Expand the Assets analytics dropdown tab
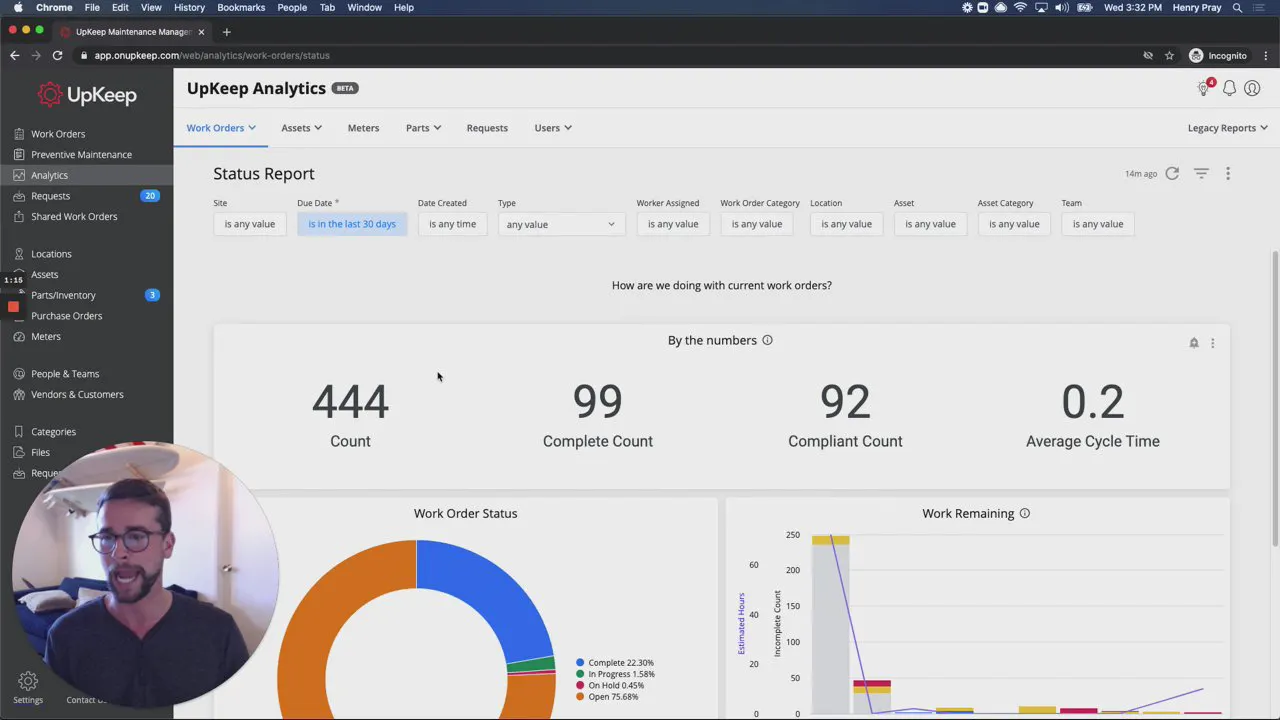This screenshot has width=1280, height=720. coord(301,128)
